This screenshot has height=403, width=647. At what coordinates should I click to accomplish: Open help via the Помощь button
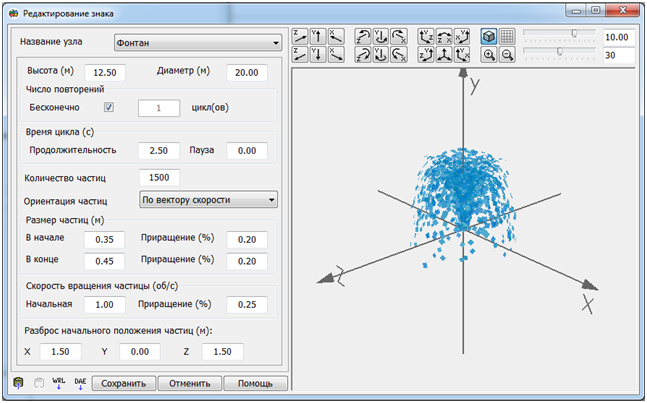(256, 383)
